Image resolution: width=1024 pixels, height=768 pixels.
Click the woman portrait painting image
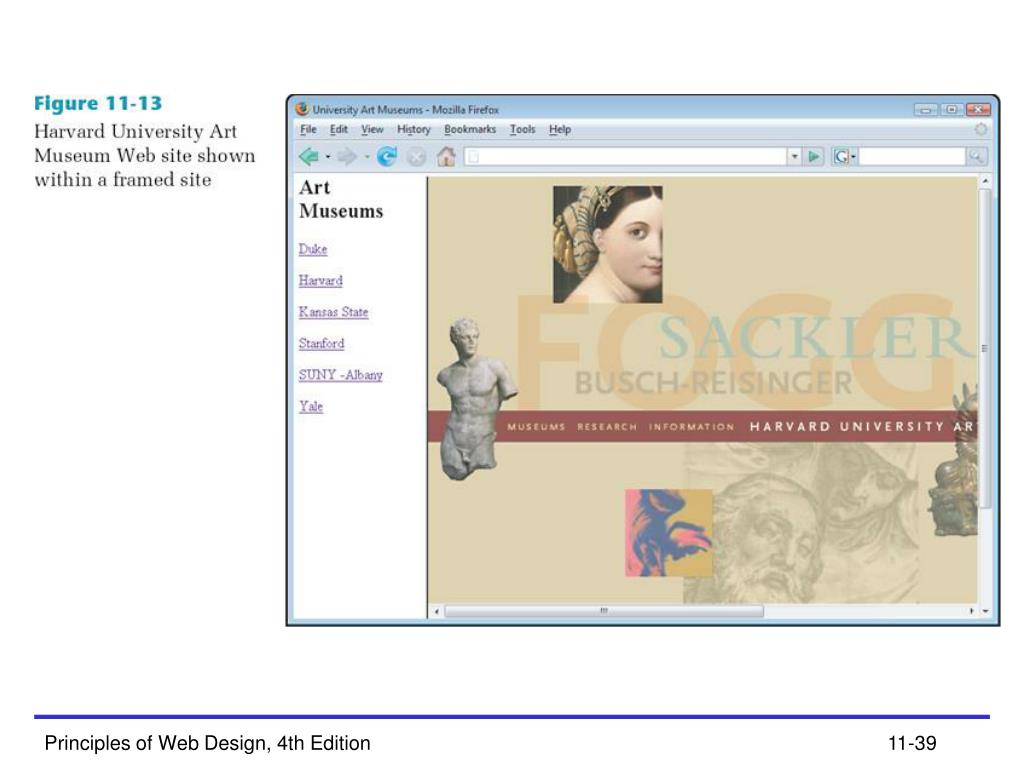[607, 244]
